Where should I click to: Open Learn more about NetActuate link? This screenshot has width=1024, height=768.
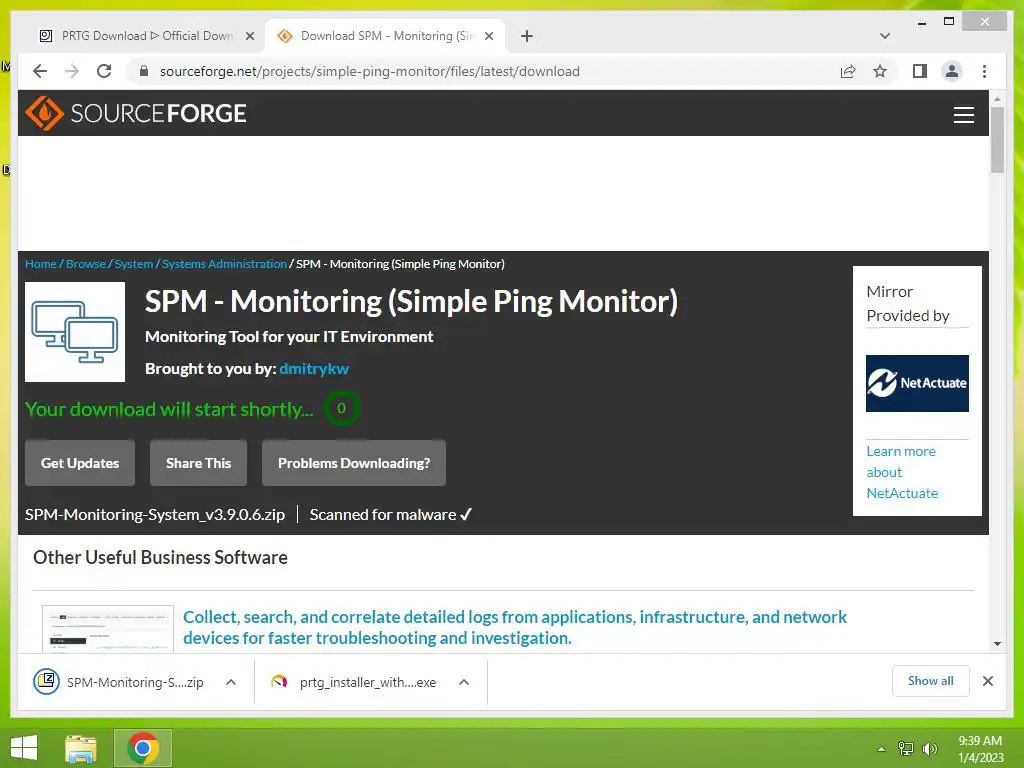pos(902,472)
